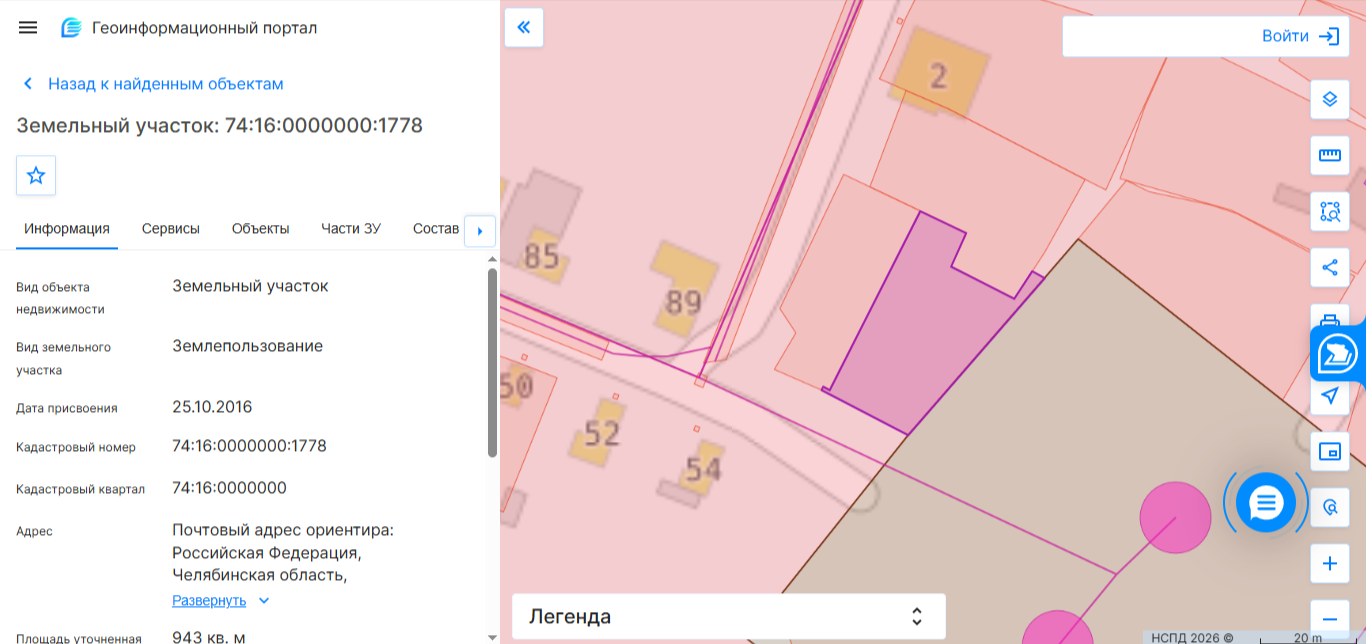
Task: Click building number 2 on the map
Action: (x=938, y=75)
